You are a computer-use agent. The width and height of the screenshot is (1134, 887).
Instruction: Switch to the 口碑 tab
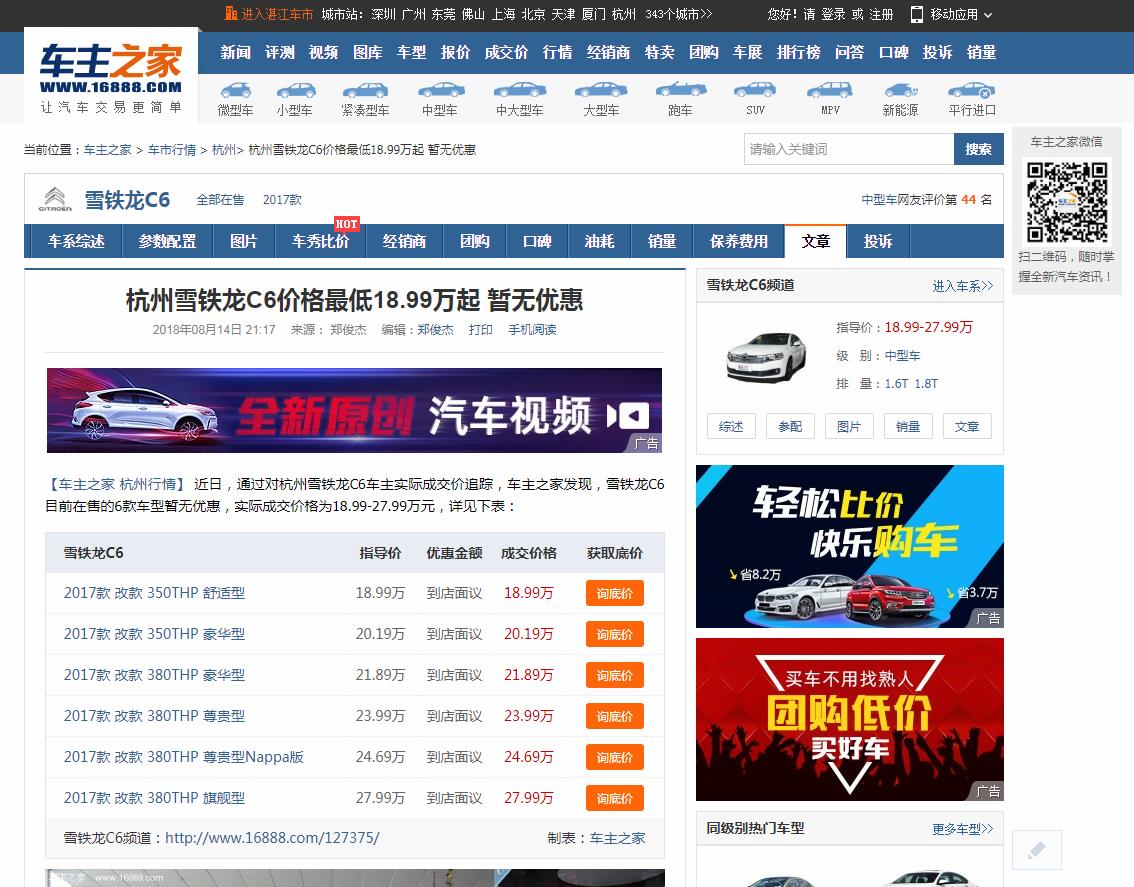pyautogui.click(x=537, y=241)
